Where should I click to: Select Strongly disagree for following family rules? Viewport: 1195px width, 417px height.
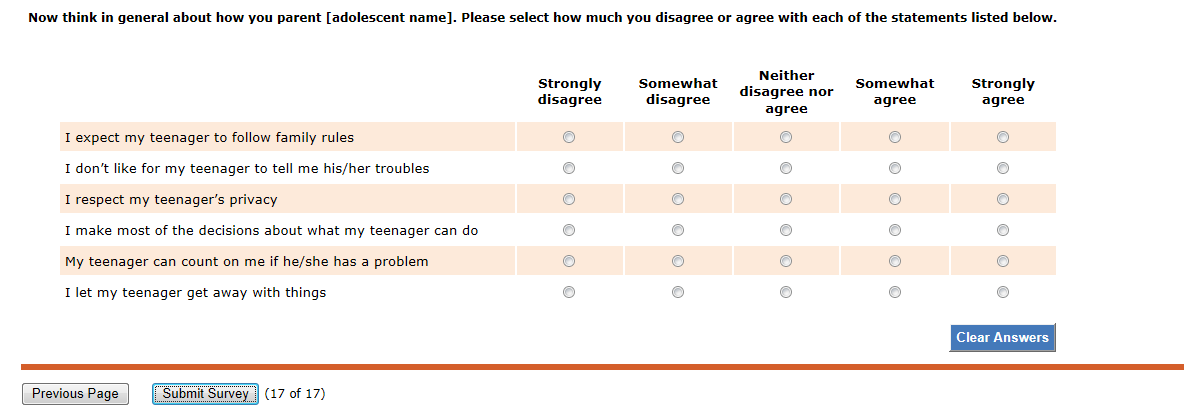pyautogui.click(x=569, y=137)
